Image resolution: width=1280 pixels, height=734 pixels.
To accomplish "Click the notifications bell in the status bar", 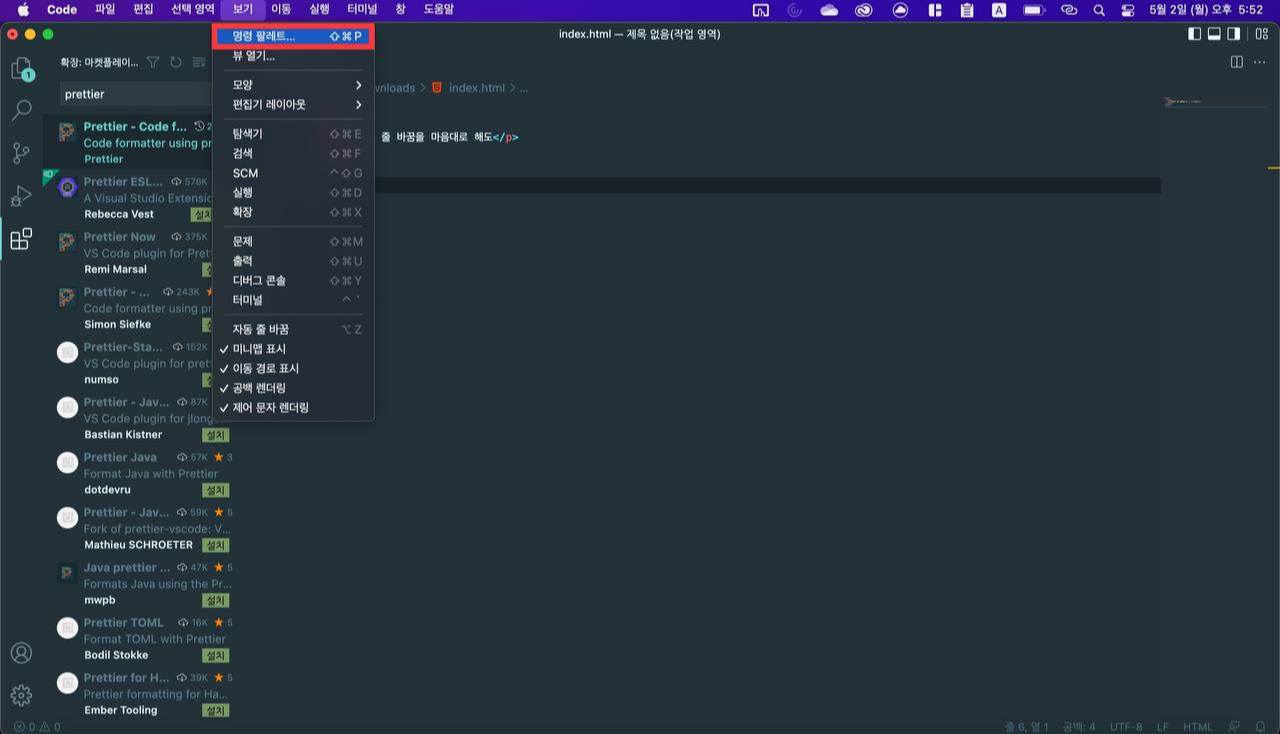I will point(1259,726).
